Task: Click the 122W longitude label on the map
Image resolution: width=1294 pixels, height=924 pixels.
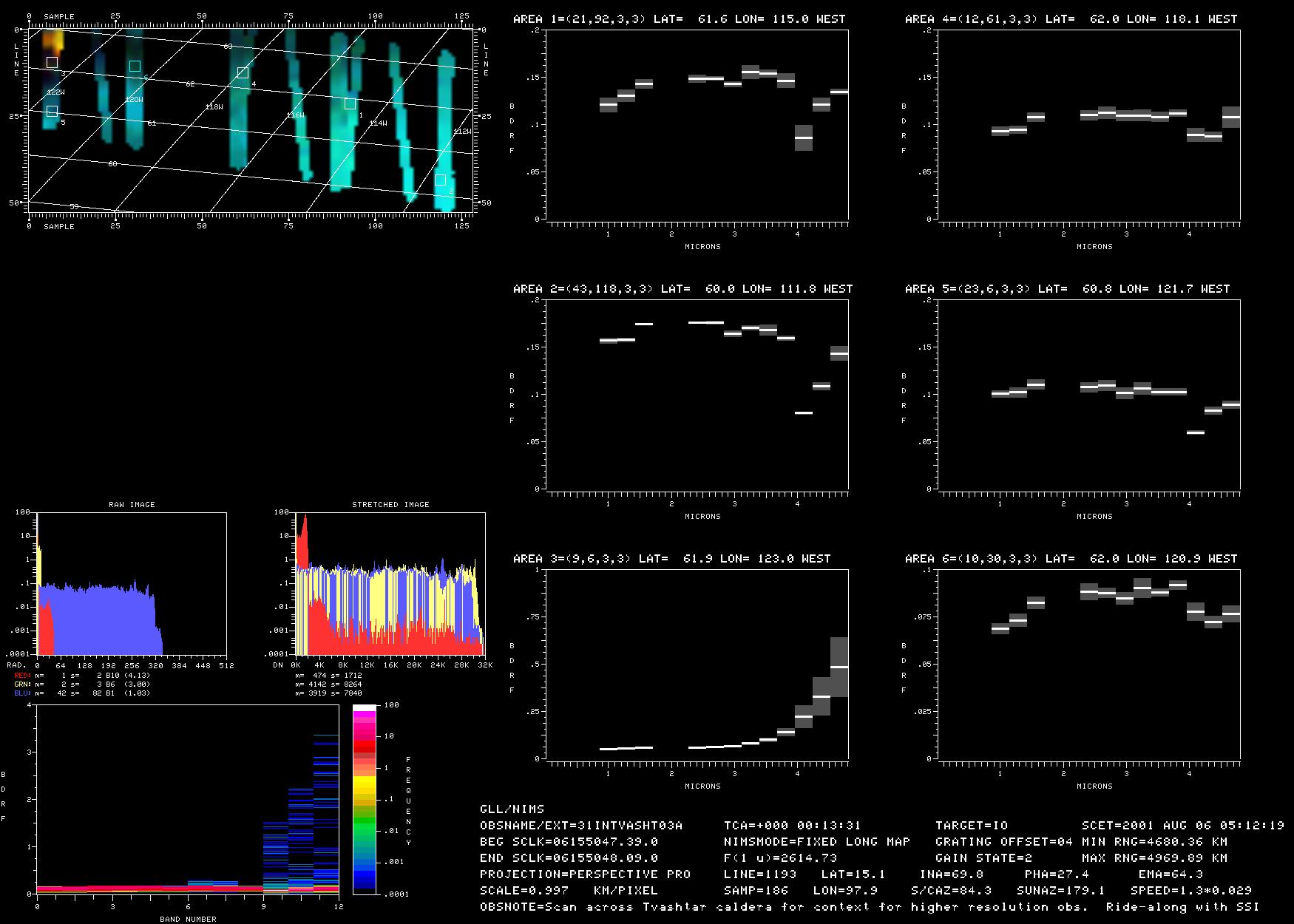Action: [55, 92]
